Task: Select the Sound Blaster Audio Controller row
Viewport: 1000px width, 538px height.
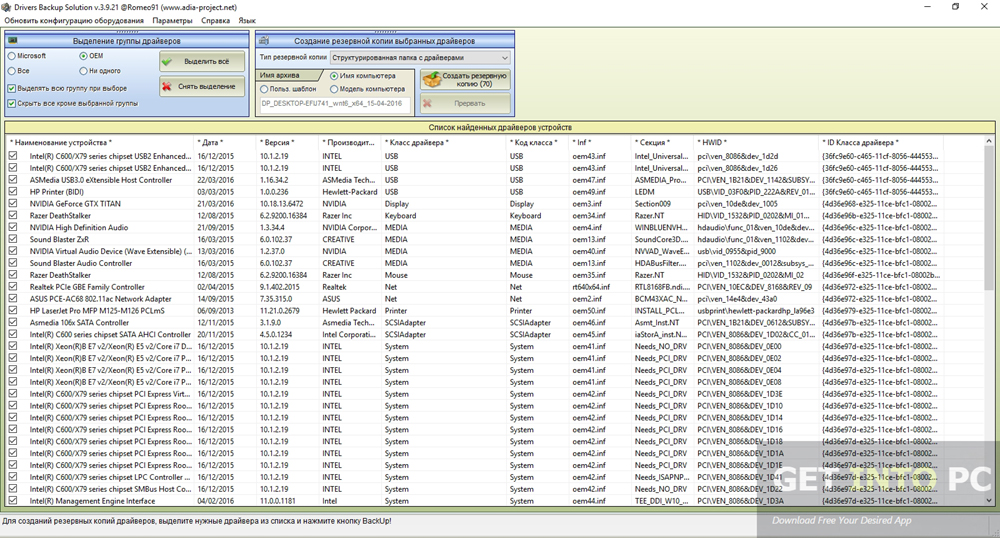Action: click(475, 263)
